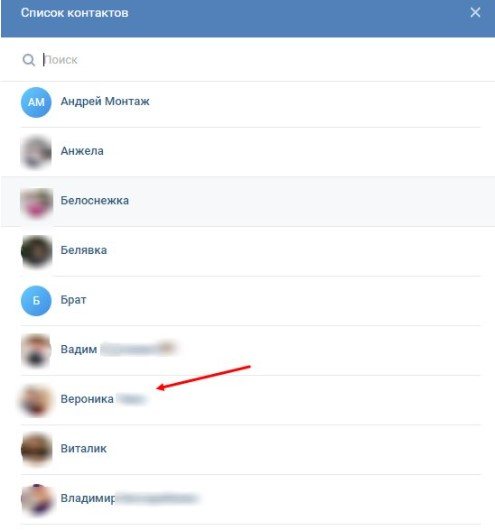Click Виталик's avatar photo
Screen dimensions: 495x532
point(36,449)
